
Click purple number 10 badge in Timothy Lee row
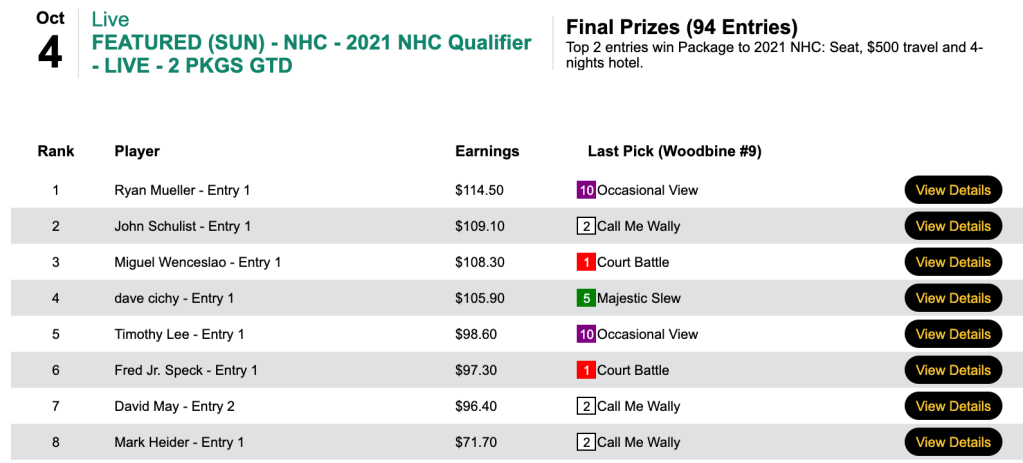click(x=586, y=334)
